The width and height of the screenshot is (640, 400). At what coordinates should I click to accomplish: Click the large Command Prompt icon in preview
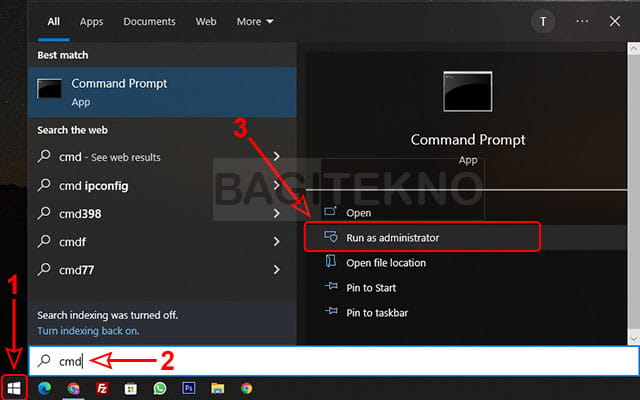click(x=468, y=91)
